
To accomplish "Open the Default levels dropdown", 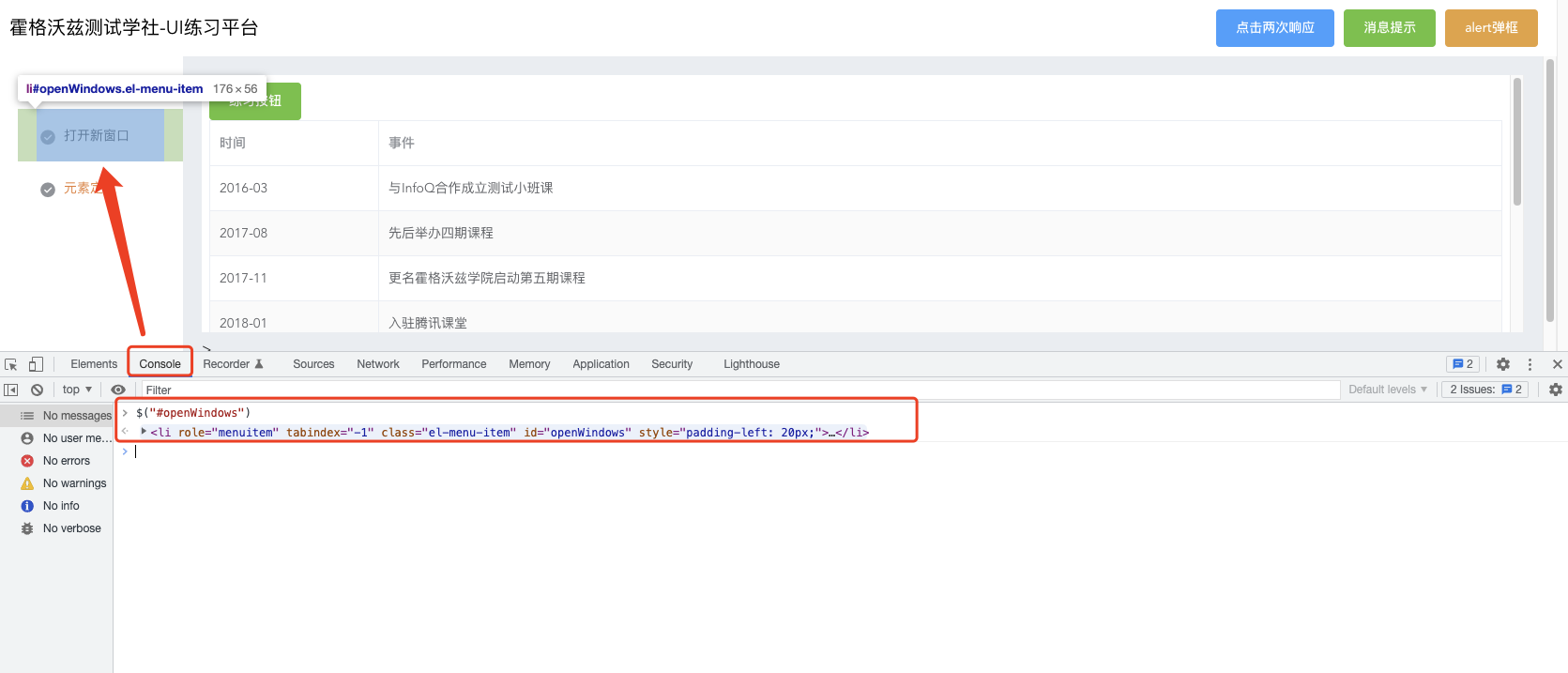I will coord(1387,390).
